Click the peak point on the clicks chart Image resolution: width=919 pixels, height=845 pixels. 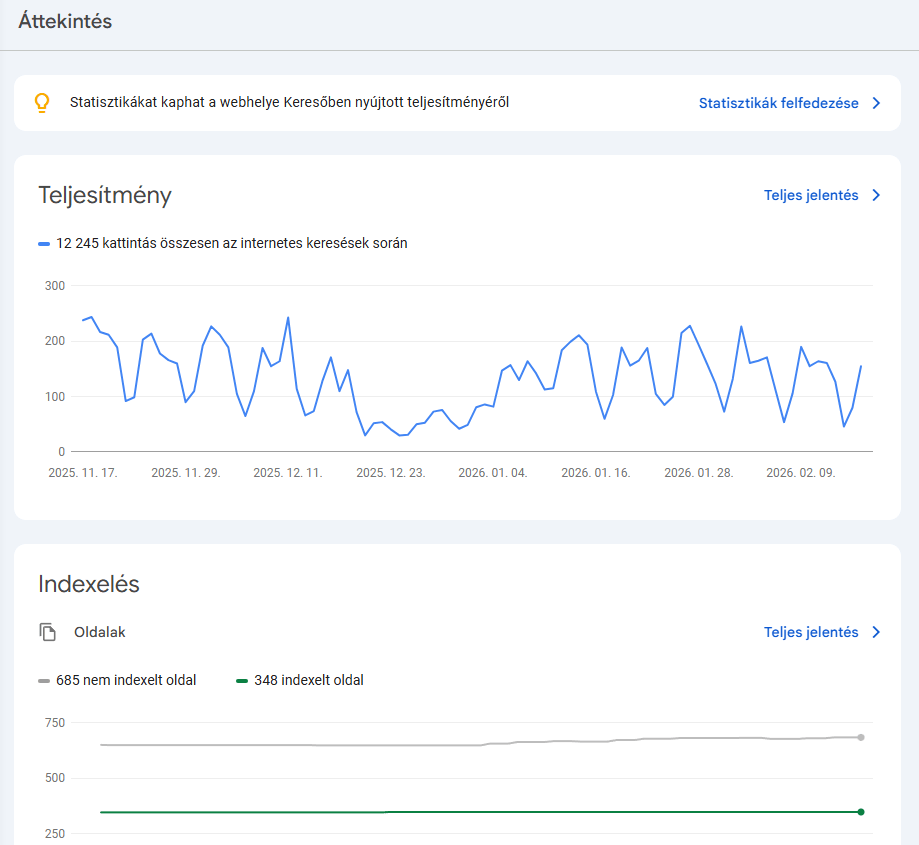click(289, 318)
